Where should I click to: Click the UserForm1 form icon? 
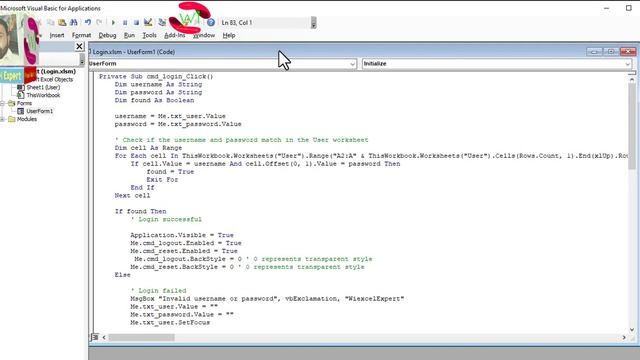[x=20, y=111]
